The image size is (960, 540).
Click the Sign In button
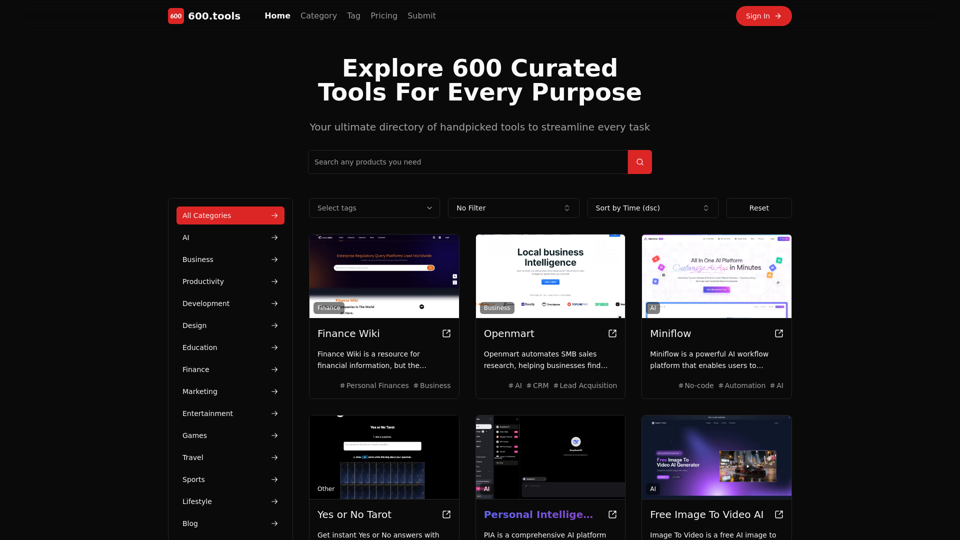point(763,16)
